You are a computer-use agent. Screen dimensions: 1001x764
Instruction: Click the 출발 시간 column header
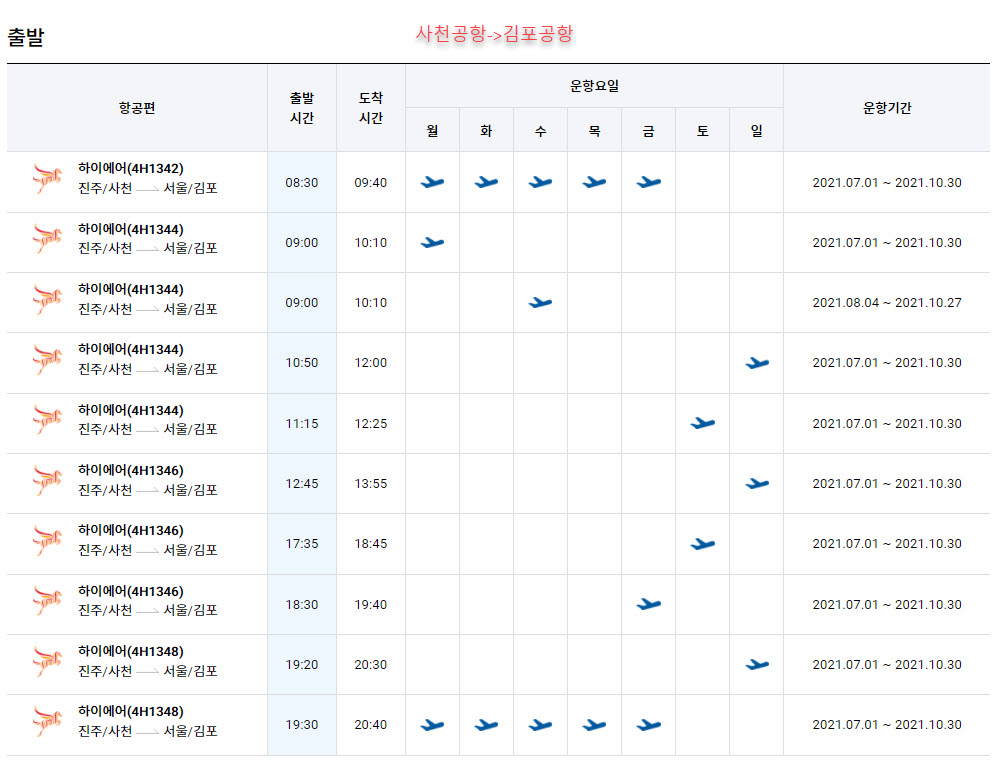302,108
